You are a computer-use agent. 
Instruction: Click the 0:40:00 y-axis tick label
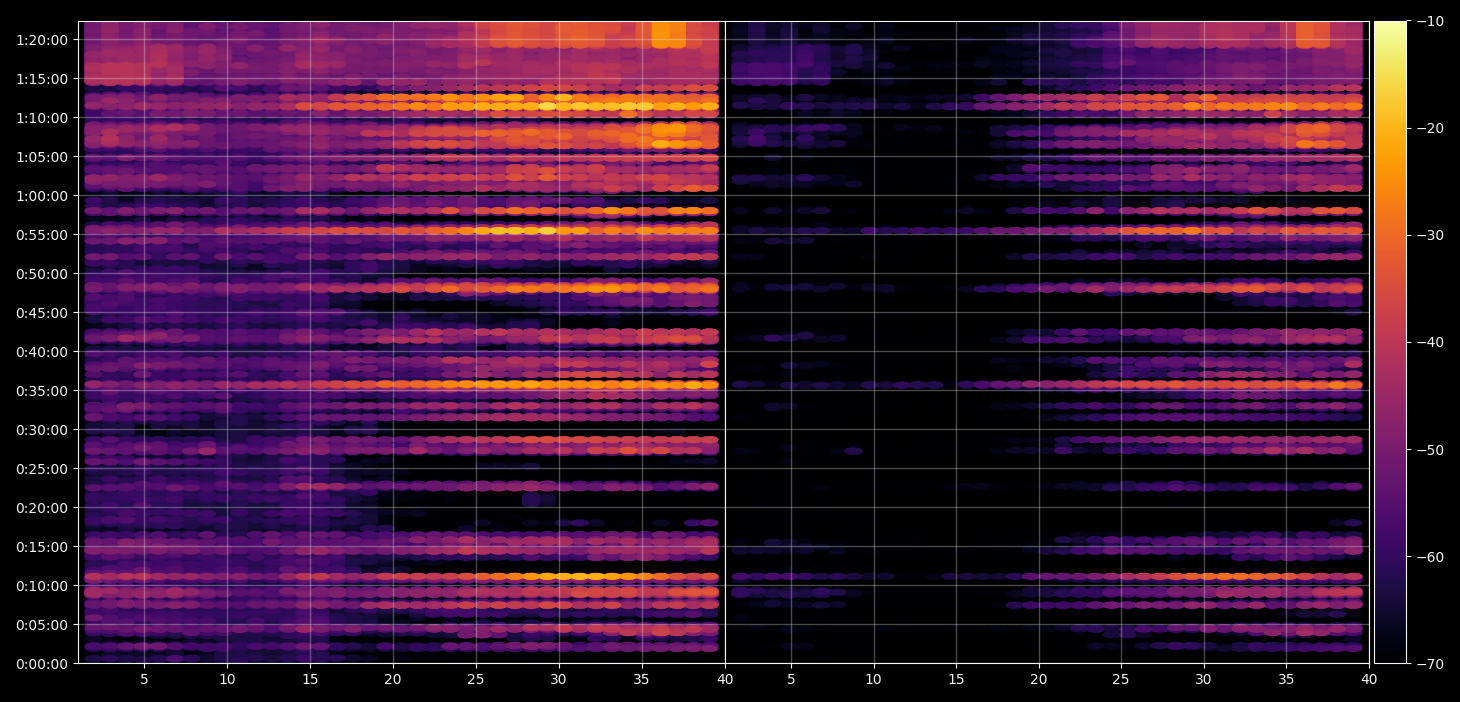point(42,352)
